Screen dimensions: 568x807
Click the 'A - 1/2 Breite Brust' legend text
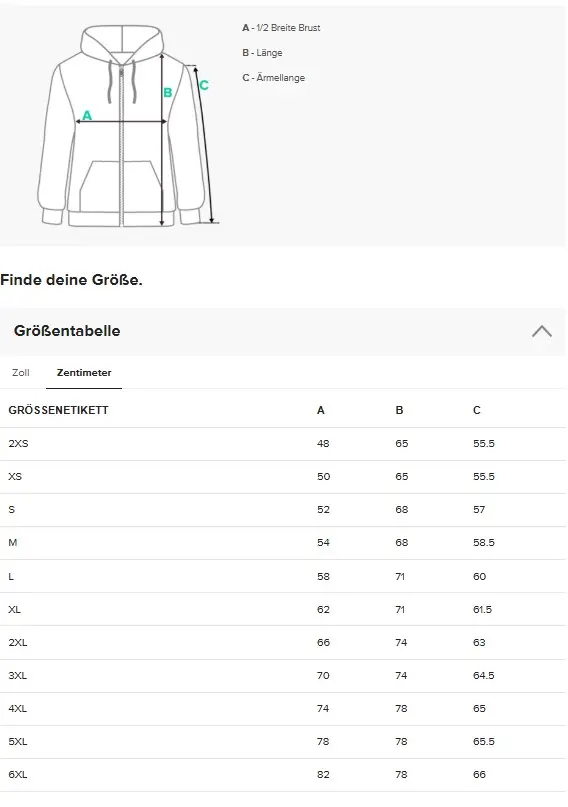[x=281, y=28]
